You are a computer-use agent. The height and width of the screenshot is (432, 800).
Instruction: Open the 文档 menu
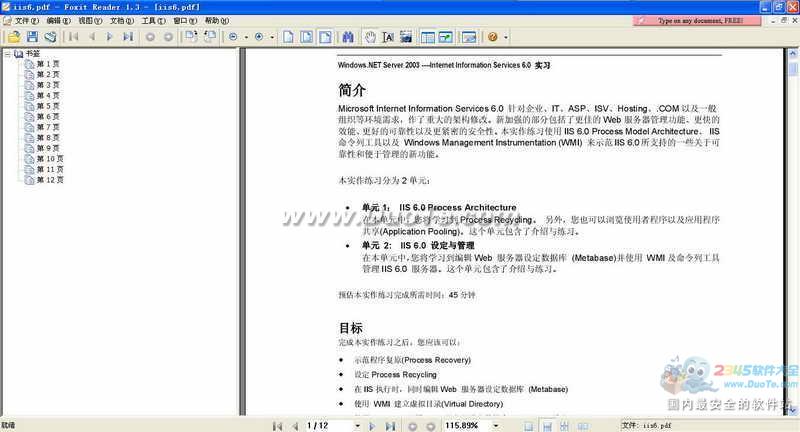click(121, 20)
